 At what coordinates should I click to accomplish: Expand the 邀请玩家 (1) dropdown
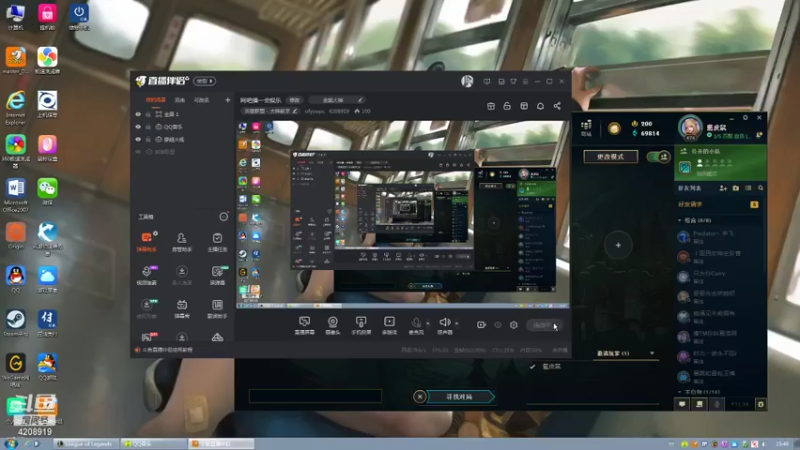pyautogui.click(x=625, y=353)
